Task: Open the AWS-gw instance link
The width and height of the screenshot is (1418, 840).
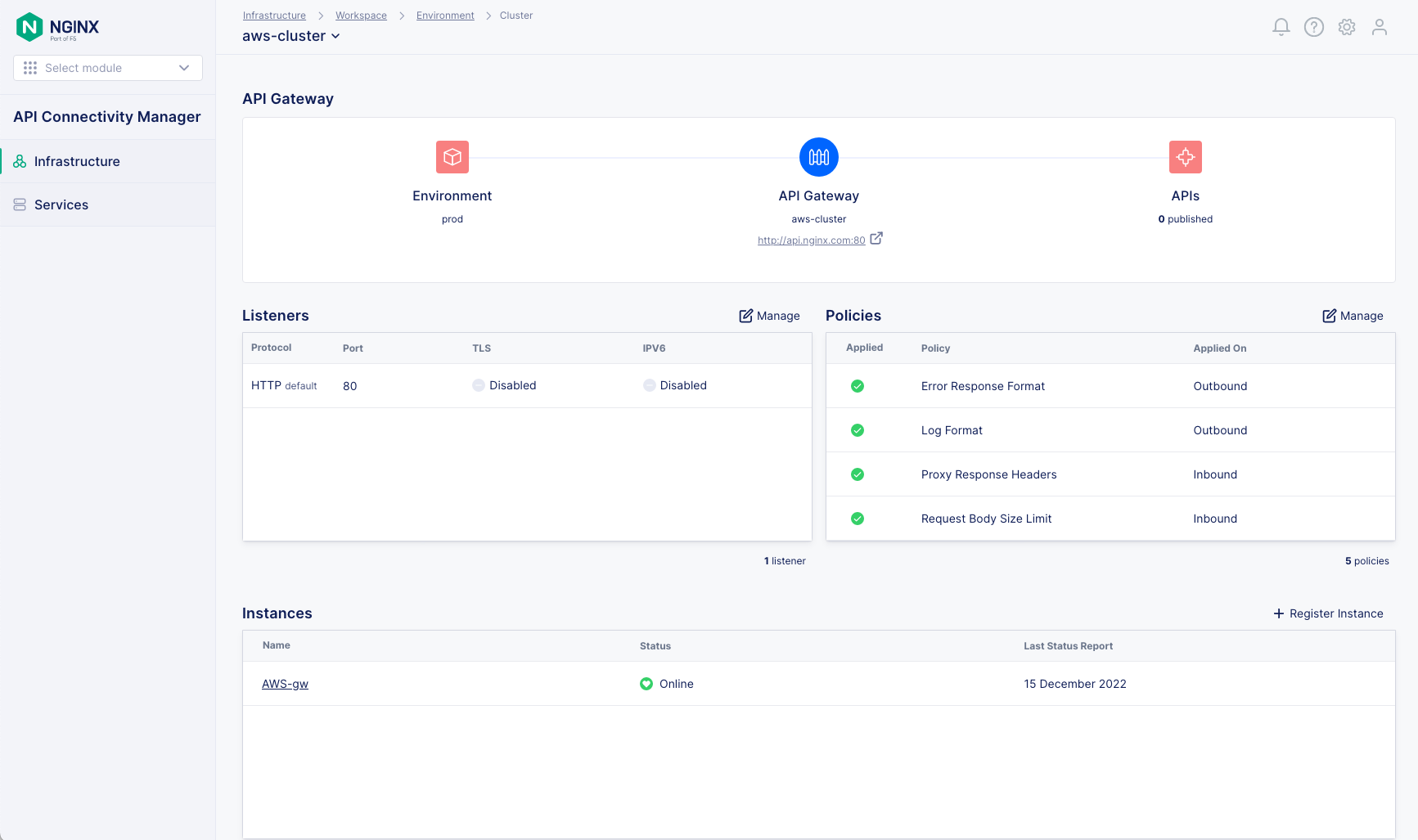Action: pos(285,684)
